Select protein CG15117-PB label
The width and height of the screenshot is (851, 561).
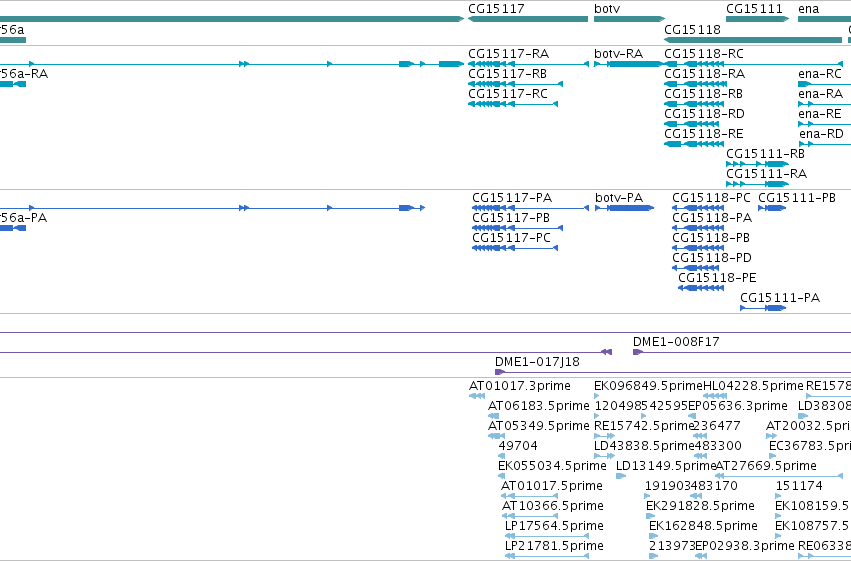tap(511, 218)
